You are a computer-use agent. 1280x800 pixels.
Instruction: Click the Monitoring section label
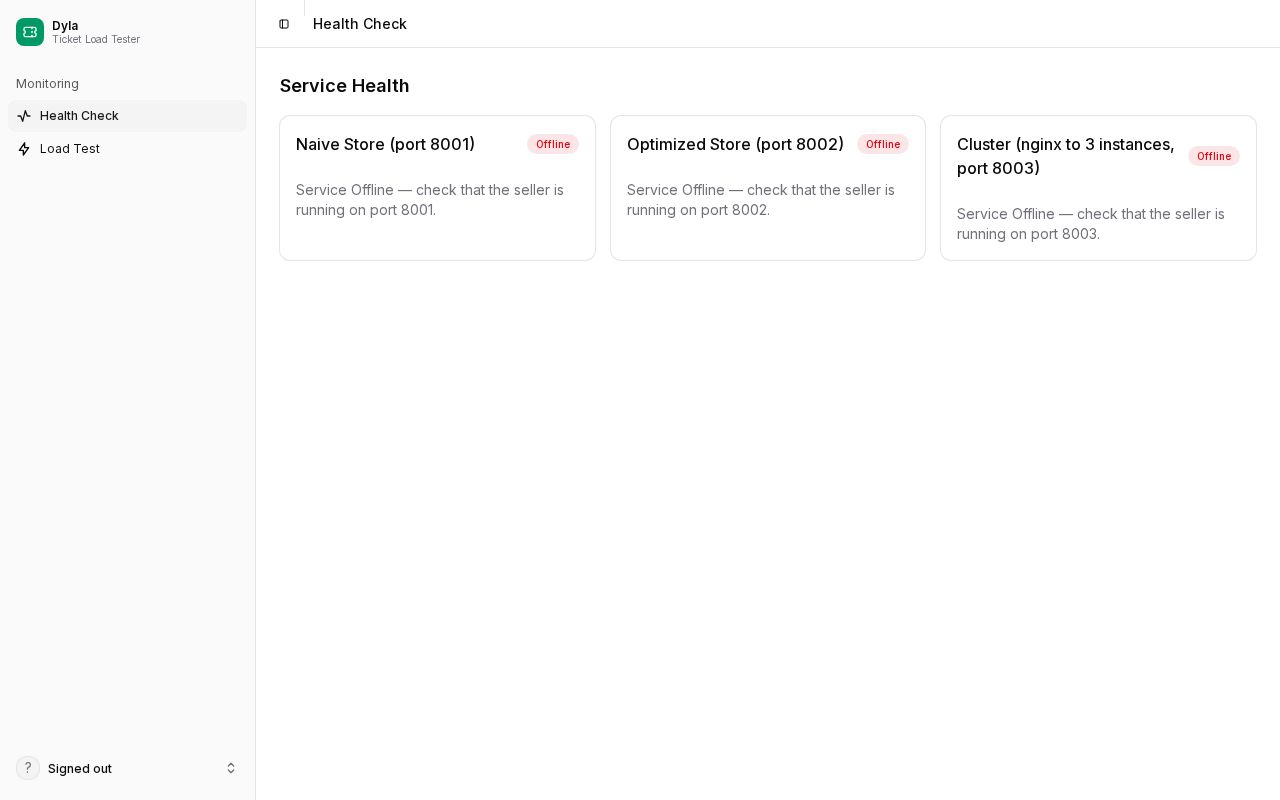(47, 84)
